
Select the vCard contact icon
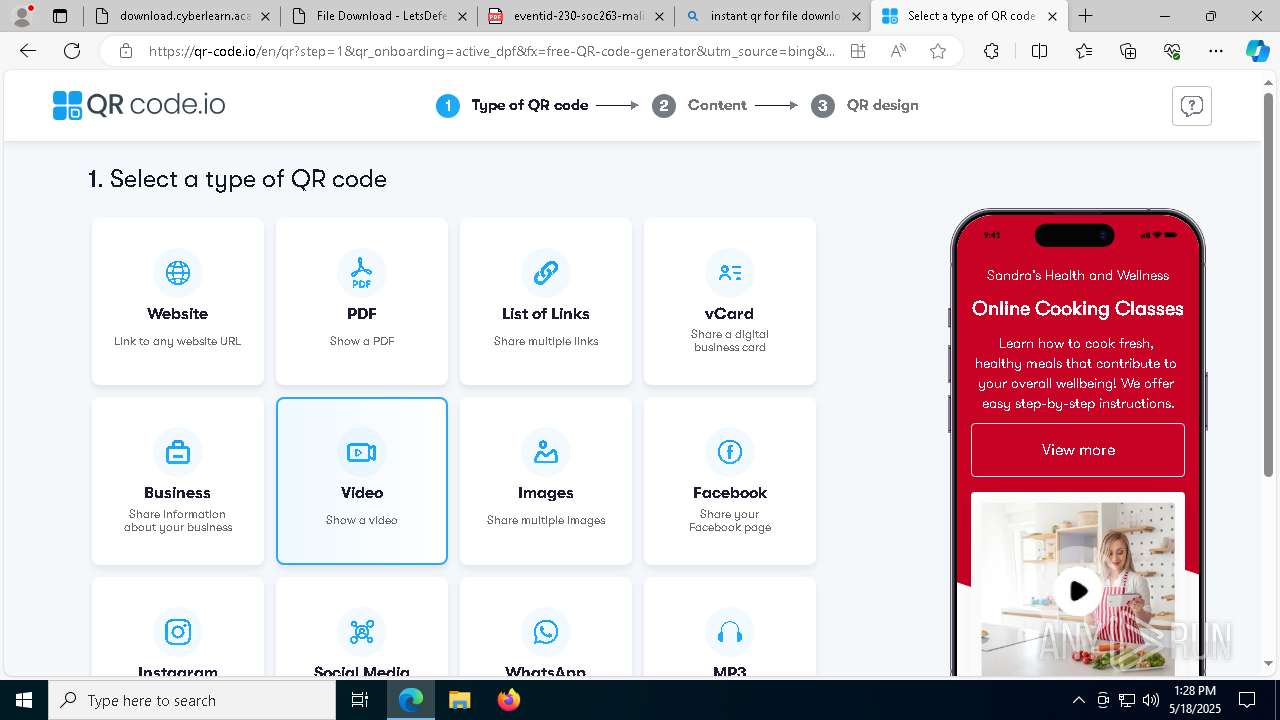click(729, 273)
